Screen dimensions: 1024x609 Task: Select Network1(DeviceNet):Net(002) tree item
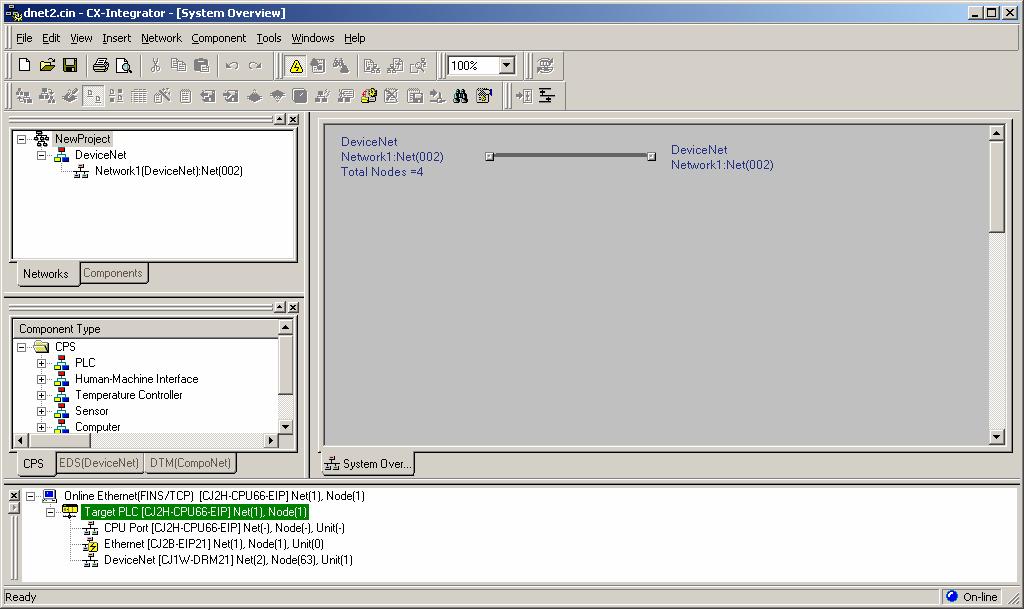tap(168, 171)
